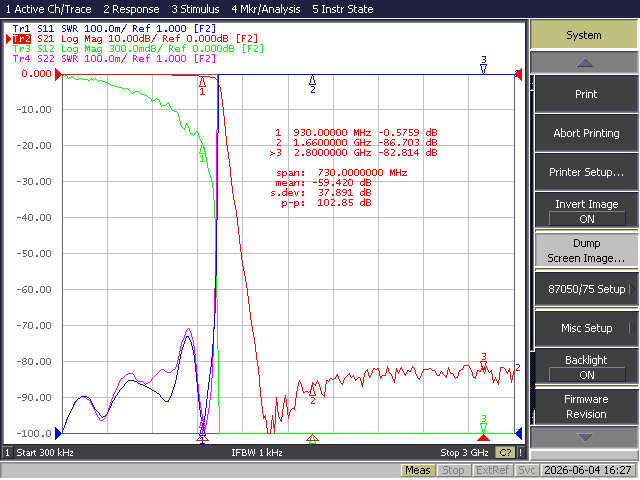Image resolution: width=640 pixels, height=480 pixels.
Task: Select trace Tr1 S11 SWR label
Action: click(114, 29)
